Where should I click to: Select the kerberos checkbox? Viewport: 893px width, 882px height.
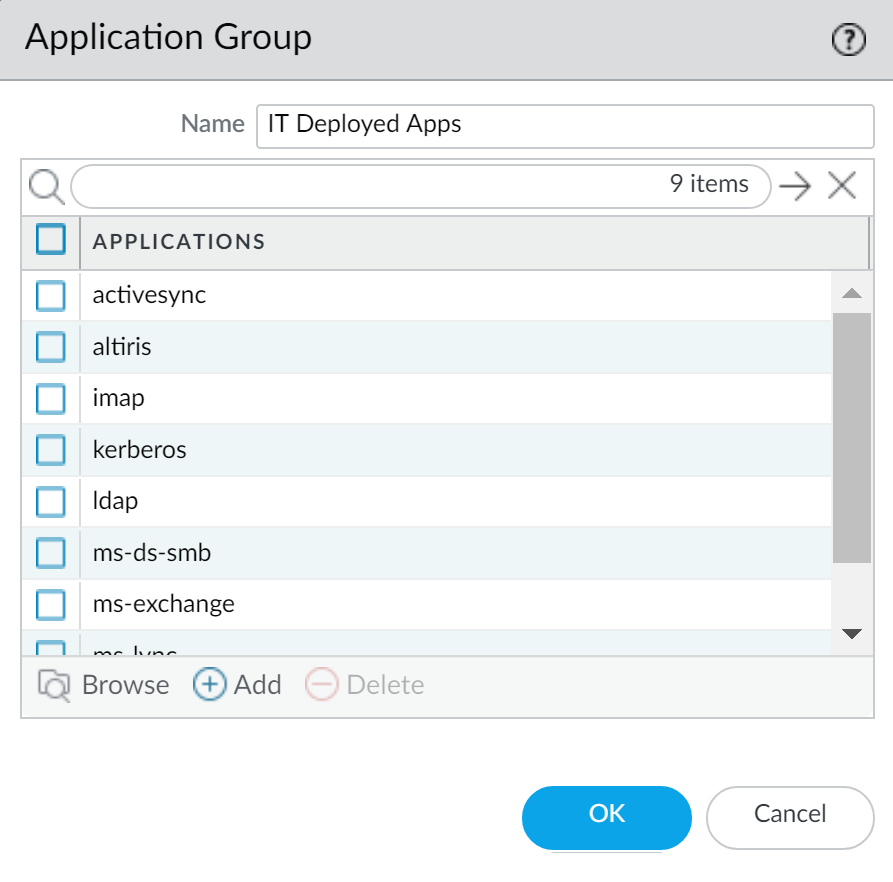point(51,450)
